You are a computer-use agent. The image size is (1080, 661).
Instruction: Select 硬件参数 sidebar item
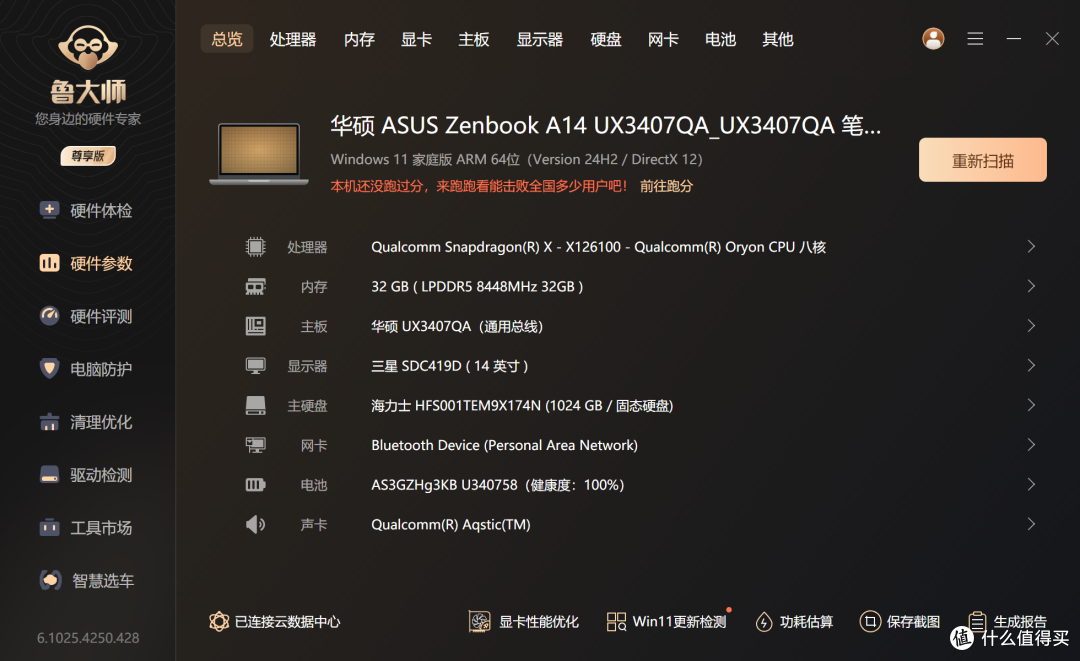(86, 264)
